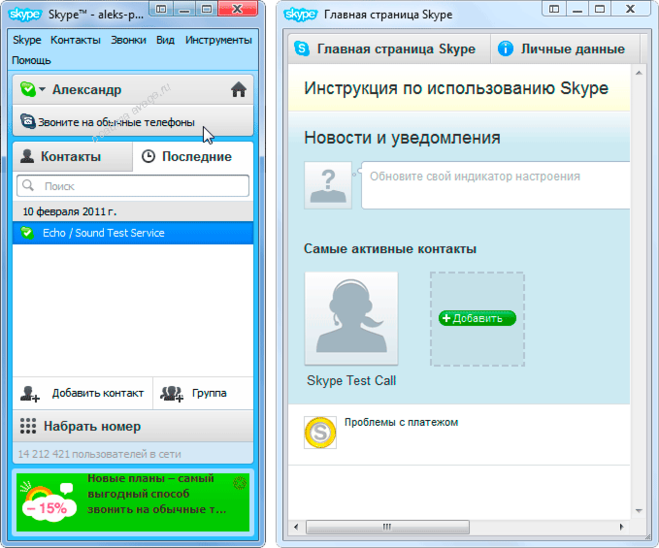Click the clock icon on Последние tab
The width and height of the screenshot is (659, 548).
(148, 156)
